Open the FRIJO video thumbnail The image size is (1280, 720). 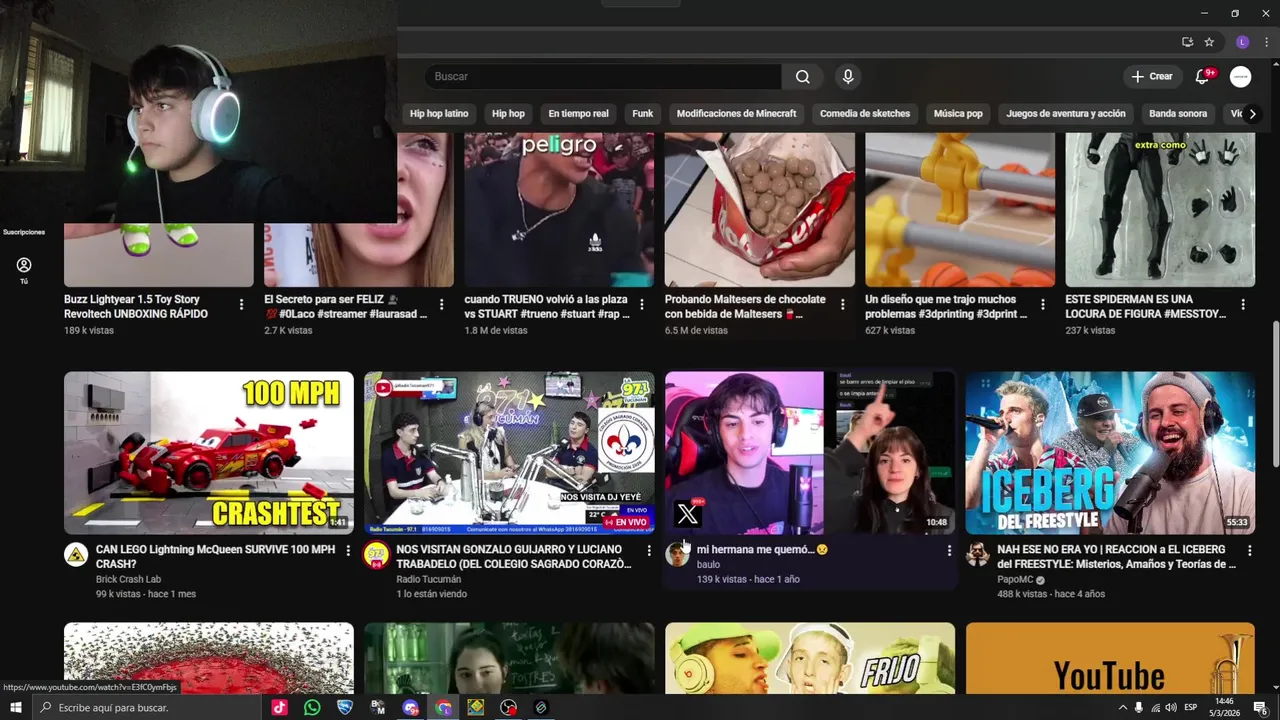810,658
